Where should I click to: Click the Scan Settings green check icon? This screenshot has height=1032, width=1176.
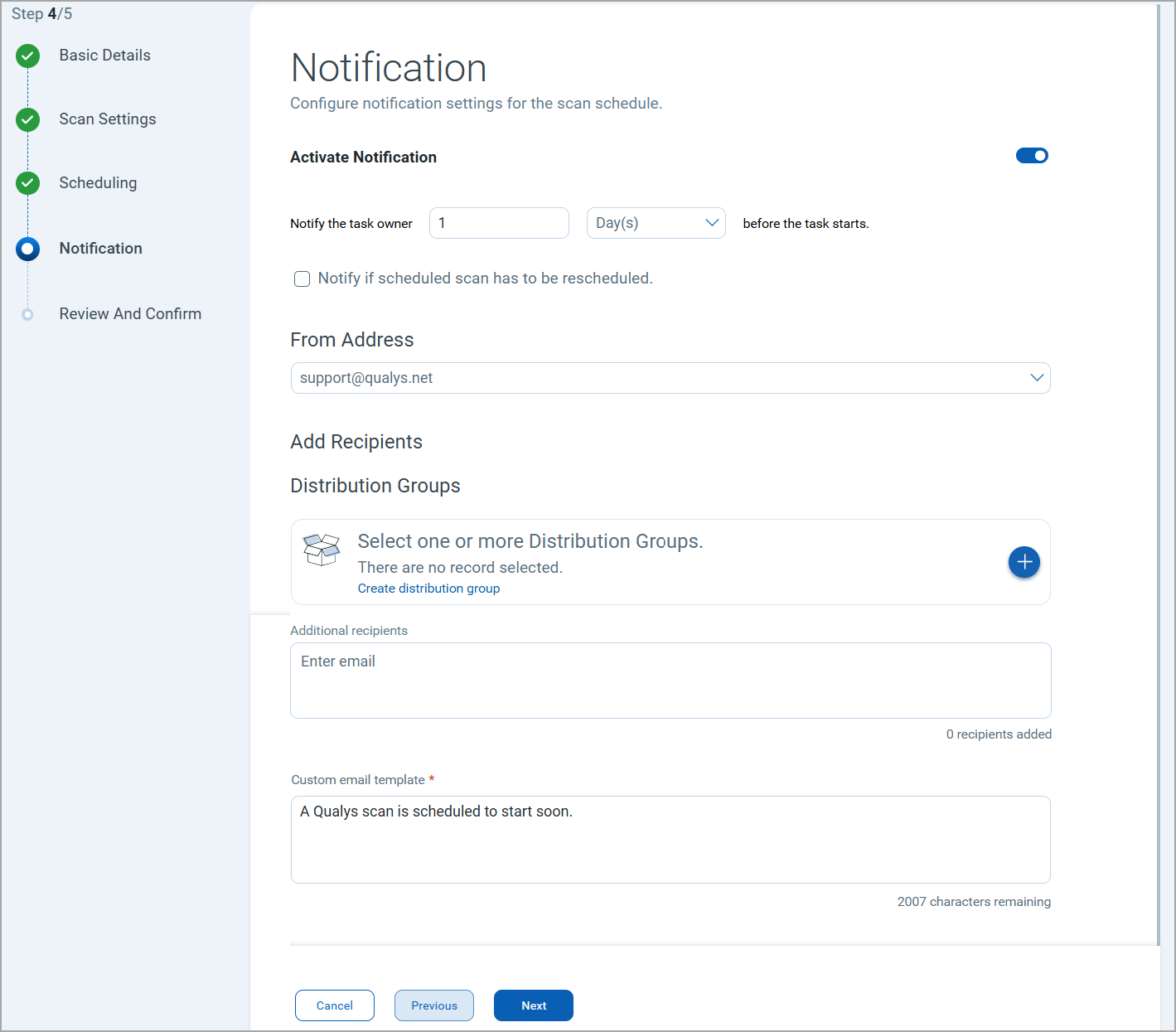27,119
